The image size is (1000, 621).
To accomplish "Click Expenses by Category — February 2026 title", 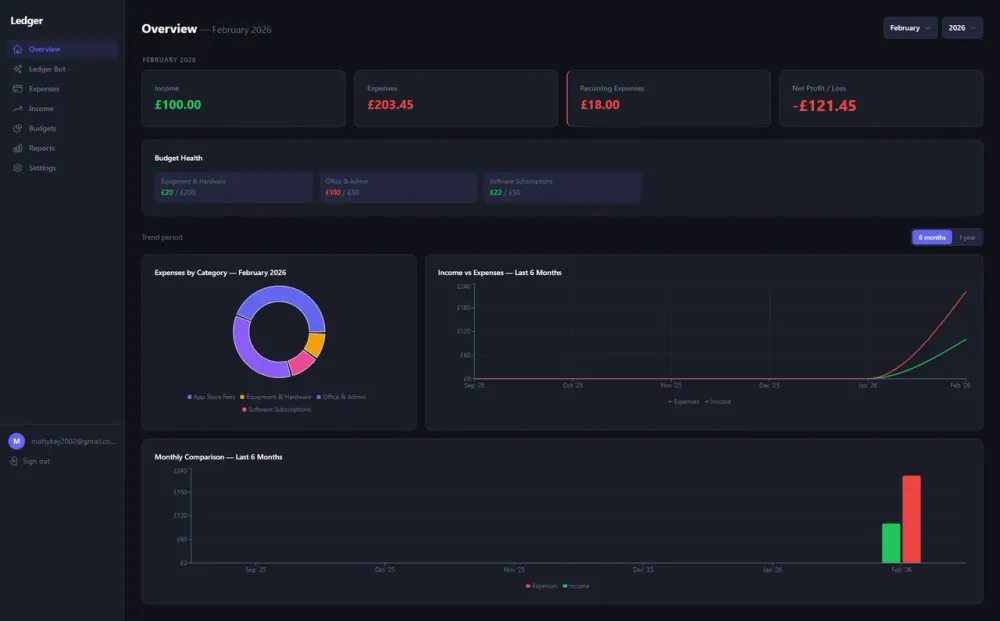I will (x=220, y=272).
